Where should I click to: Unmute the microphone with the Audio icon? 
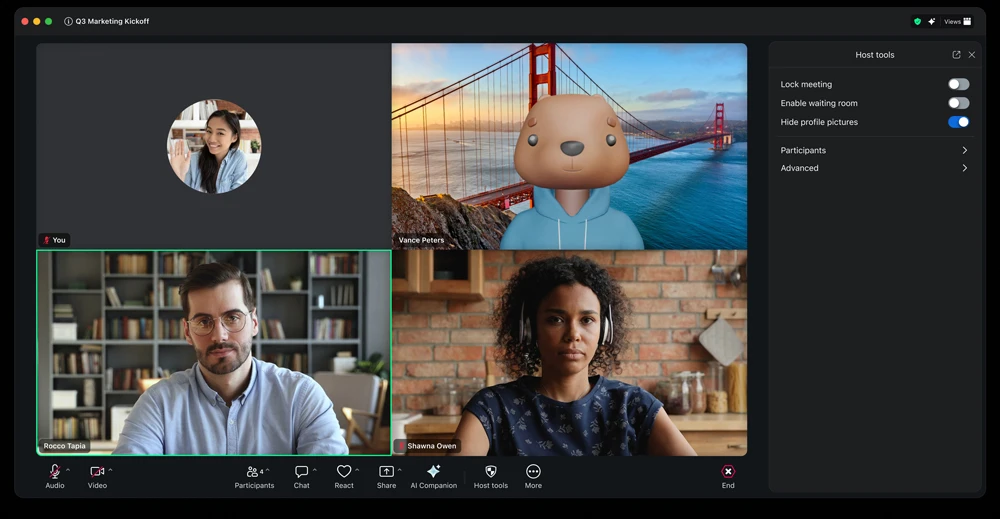[x=54, y=472]
